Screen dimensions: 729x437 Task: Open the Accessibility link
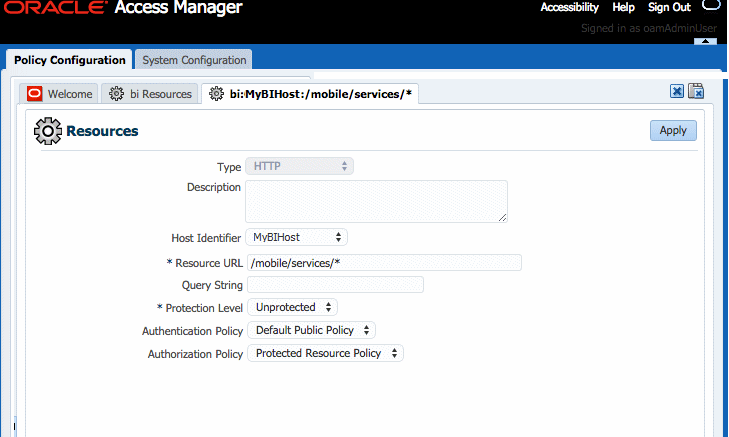coord(569,7)
